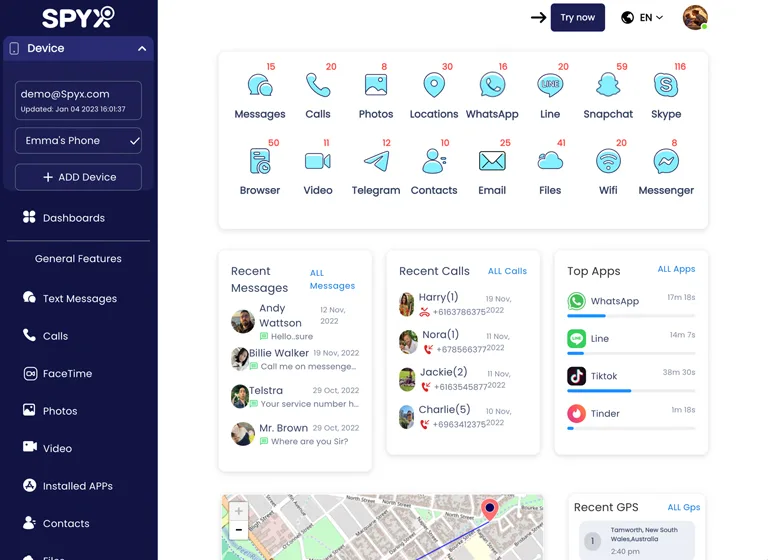
Task: Open the Files cloud icon tile
Action: (x=550, y=161)
